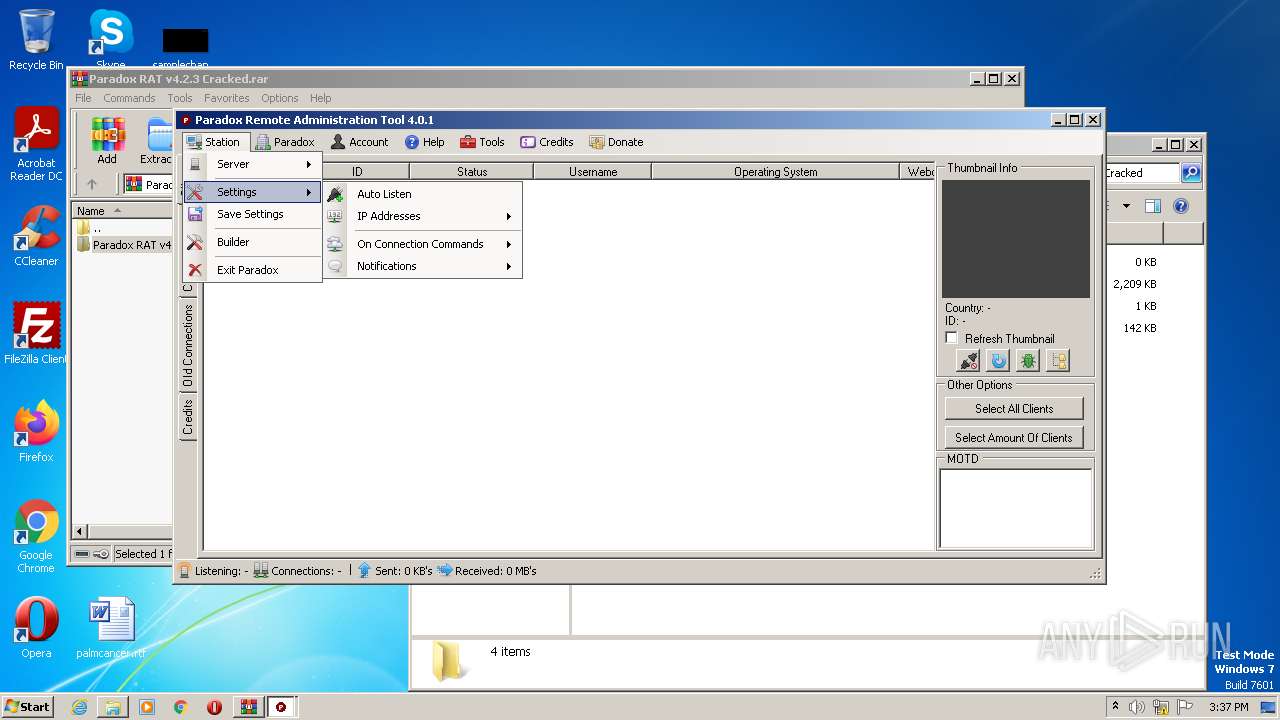
Task: Click the Internet Explorer taskbar icon
Action: click(79, 707)
